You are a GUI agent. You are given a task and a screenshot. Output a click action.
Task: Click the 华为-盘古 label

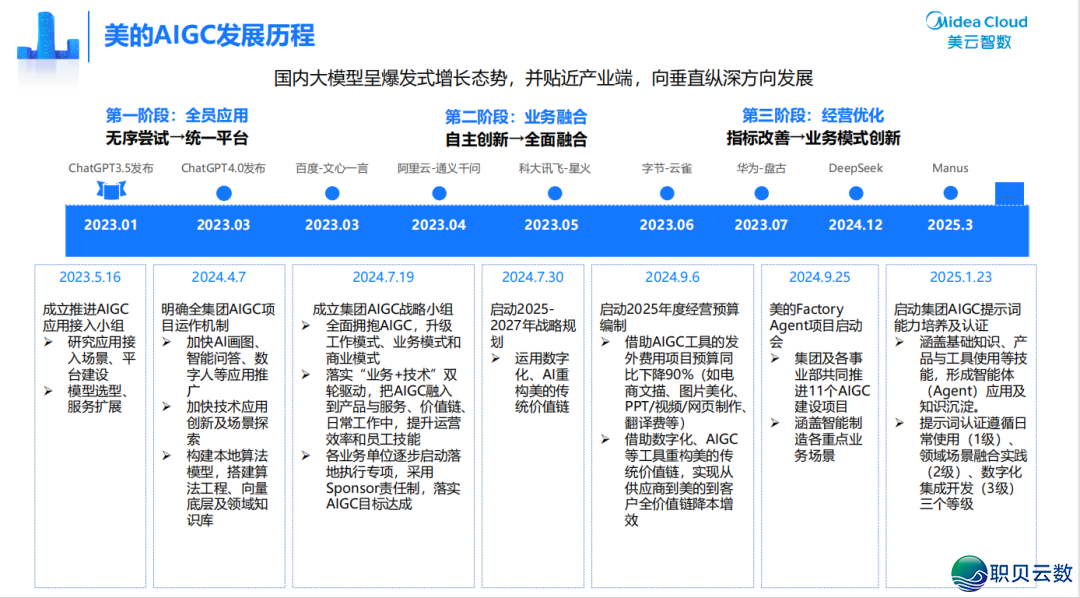[x=761, y=168]
